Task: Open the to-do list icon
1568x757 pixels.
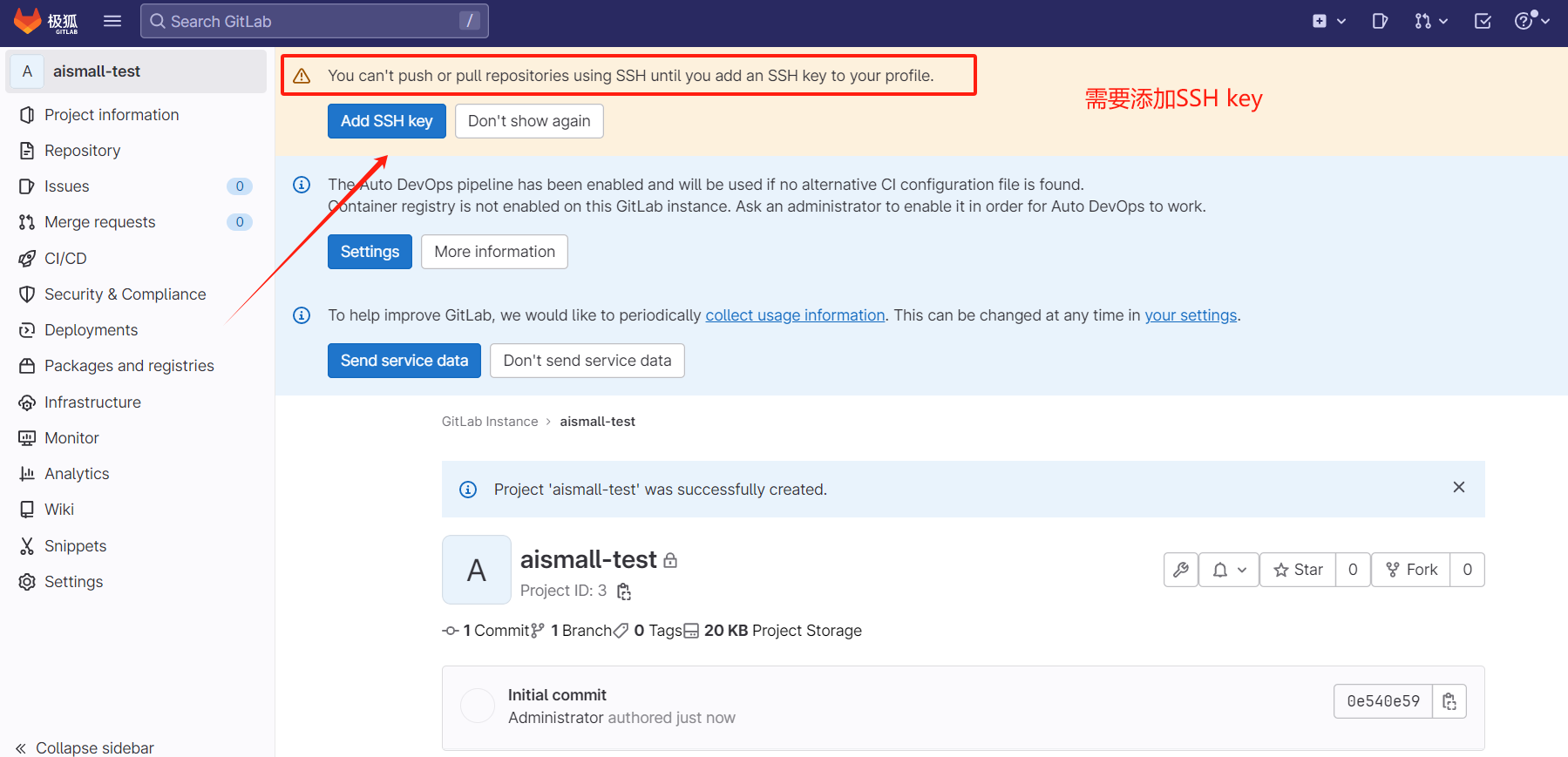Action: click(1483, 21)
